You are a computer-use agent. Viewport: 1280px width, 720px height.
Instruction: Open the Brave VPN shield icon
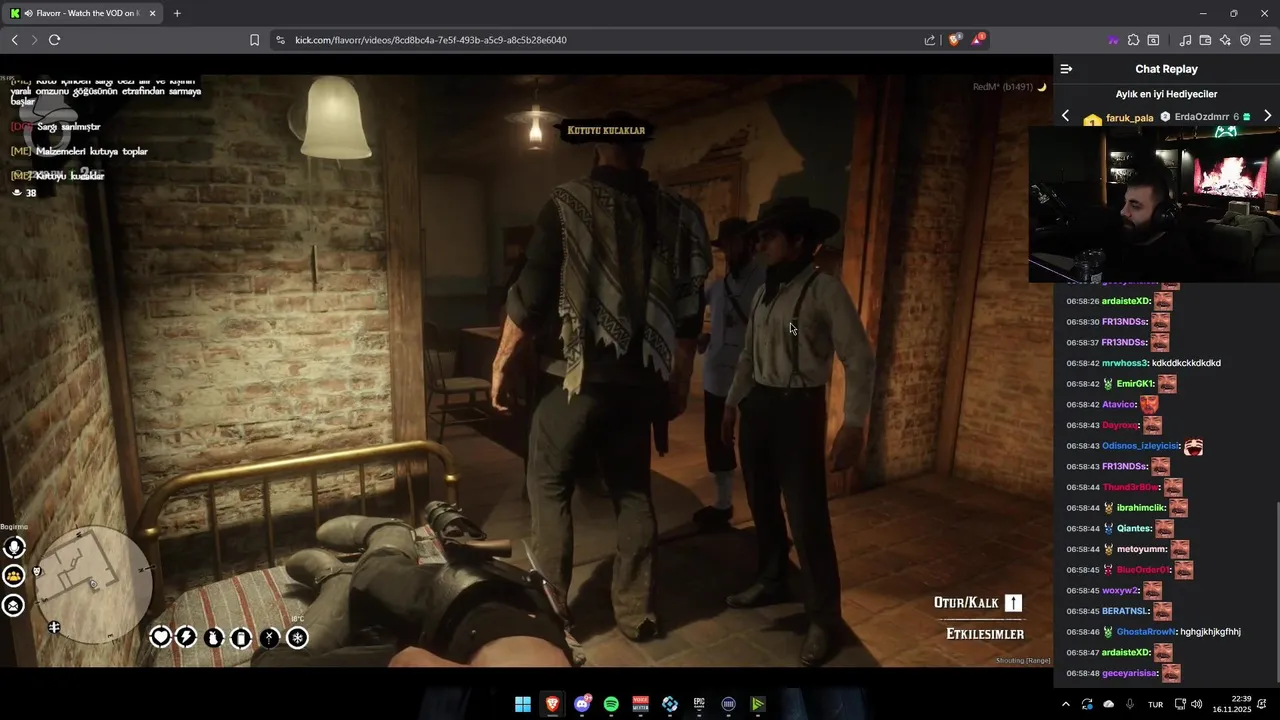(x=1245, y=40)
